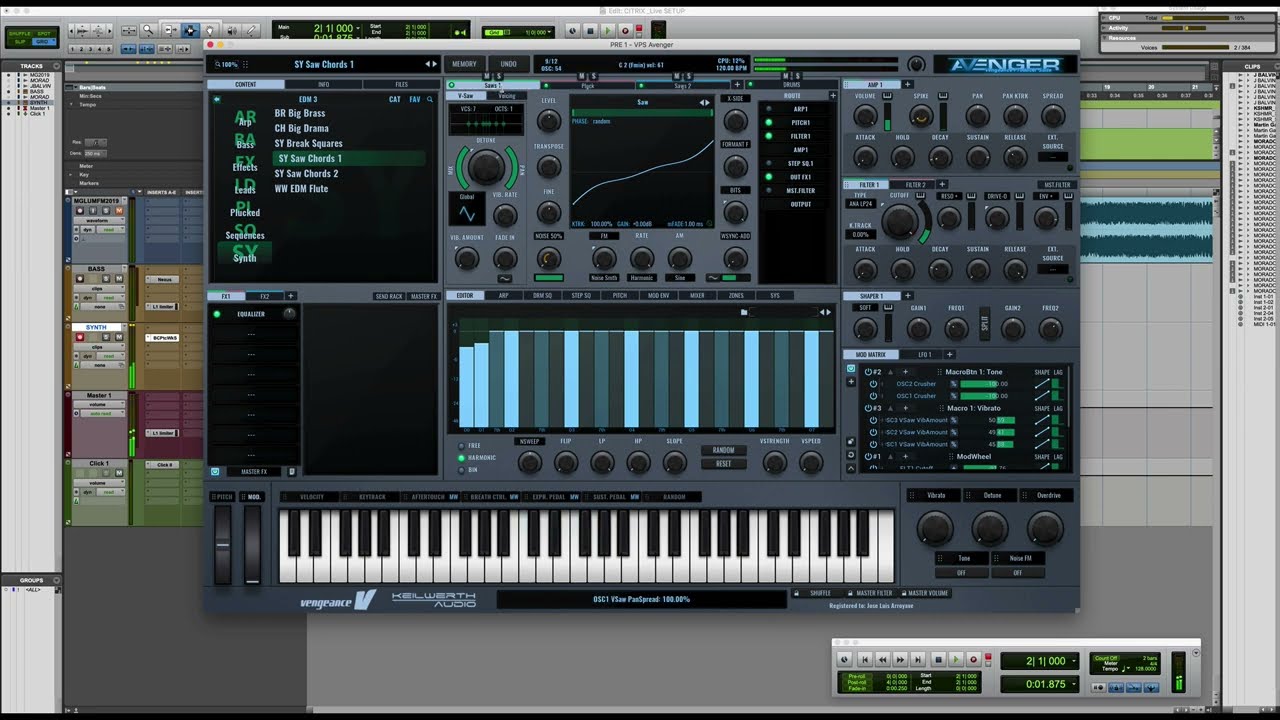This screenshot has width=1280, height=720.
Task: Select the FREE mode radio button
Action: click(461, 446)
